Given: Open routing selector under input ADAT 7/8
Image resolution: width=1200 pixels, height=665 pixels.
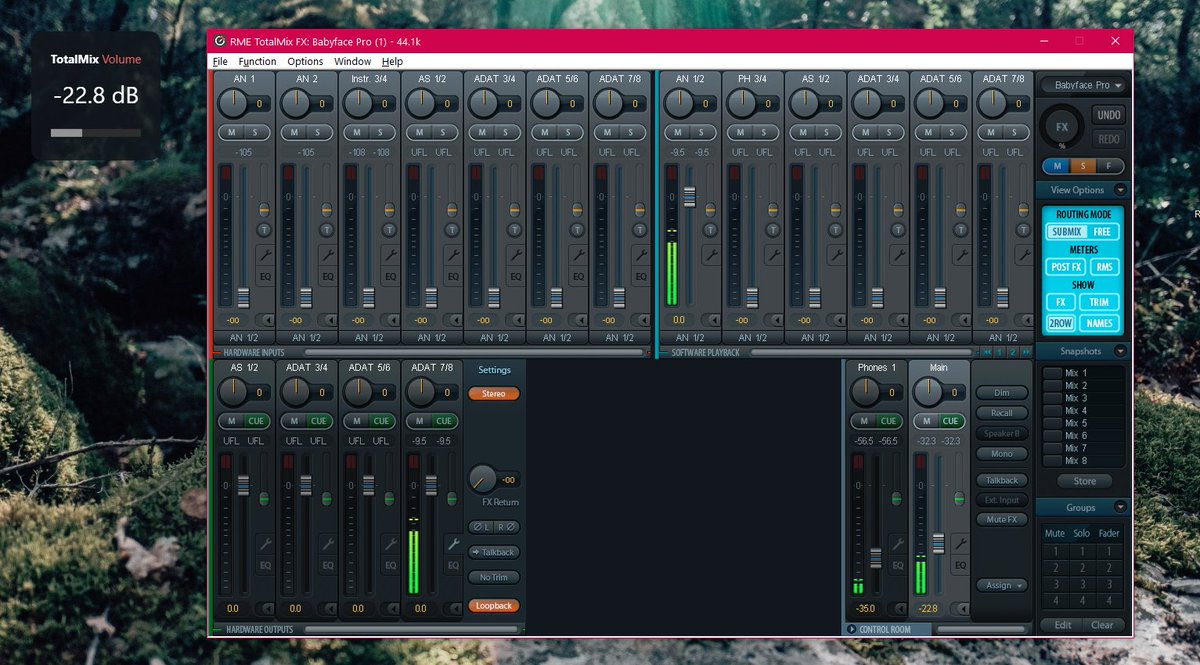Looking at the screenshot, I should point(620,337).
